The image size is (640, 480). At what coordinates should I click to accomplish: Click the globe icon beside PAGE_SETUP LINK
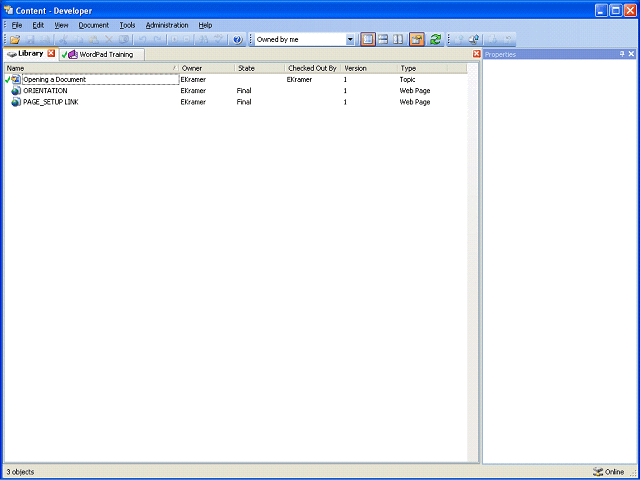coord(16,102)
